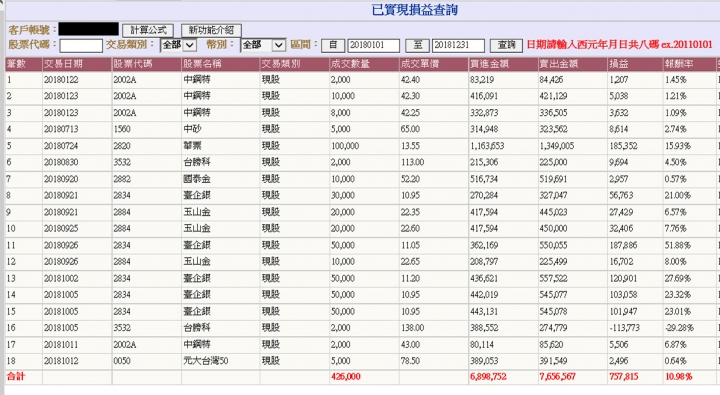
Task: Click return rate 21.00%
Action: tap(678, 196)
